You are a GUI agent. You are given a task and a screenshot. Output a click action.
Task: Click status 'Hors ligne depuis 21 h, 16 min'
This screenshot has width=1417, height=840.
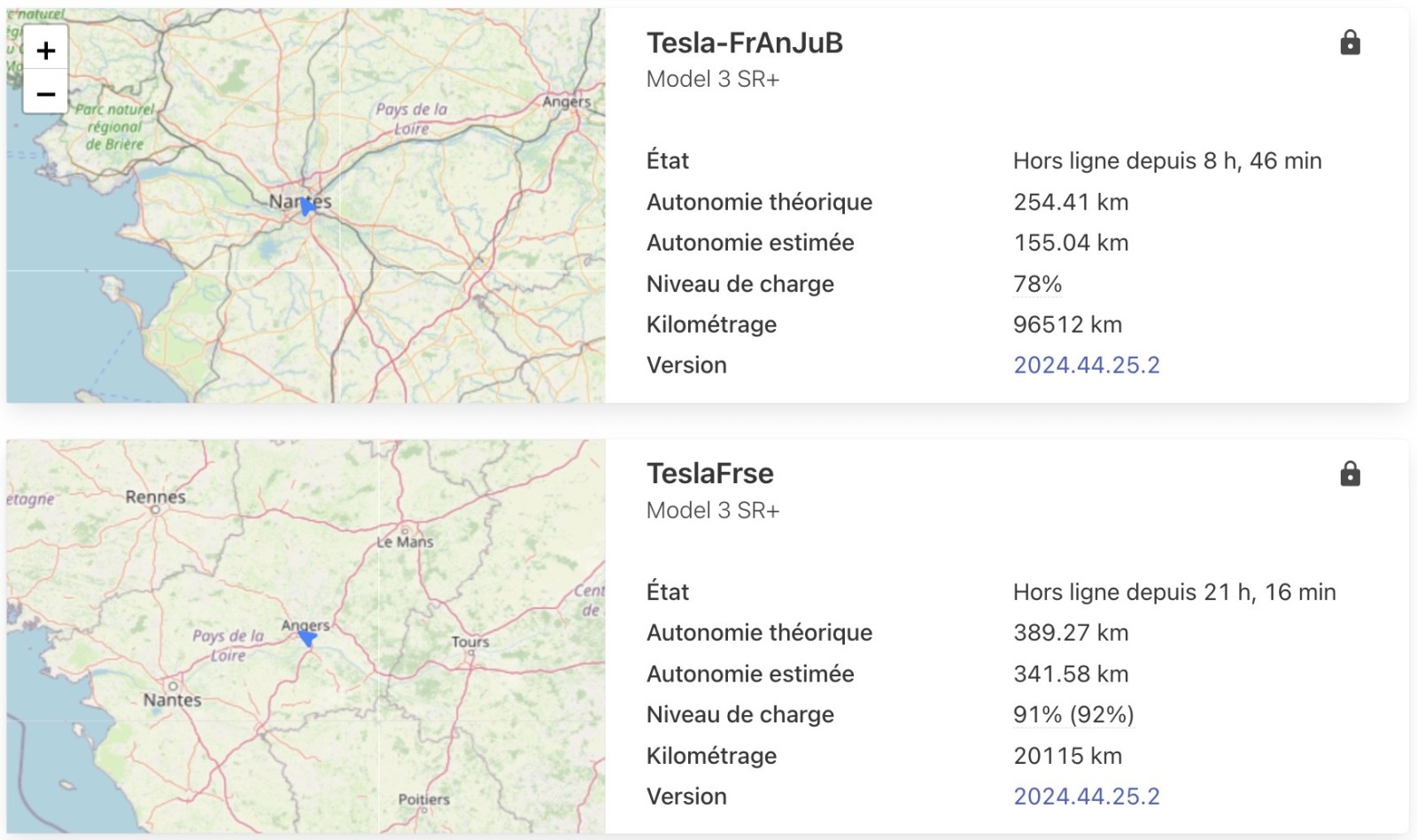[1174, 591]
